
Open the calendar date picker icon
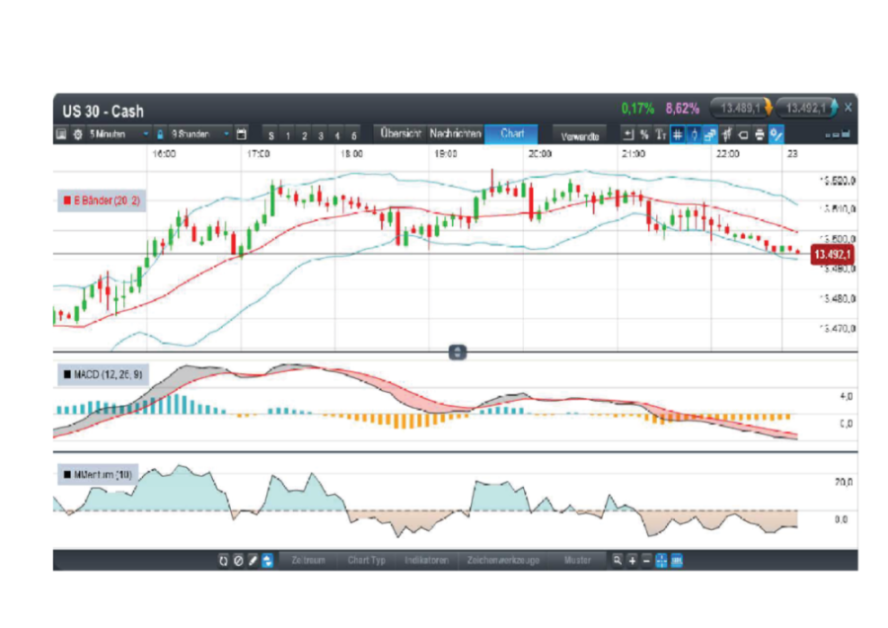[241, 134]
